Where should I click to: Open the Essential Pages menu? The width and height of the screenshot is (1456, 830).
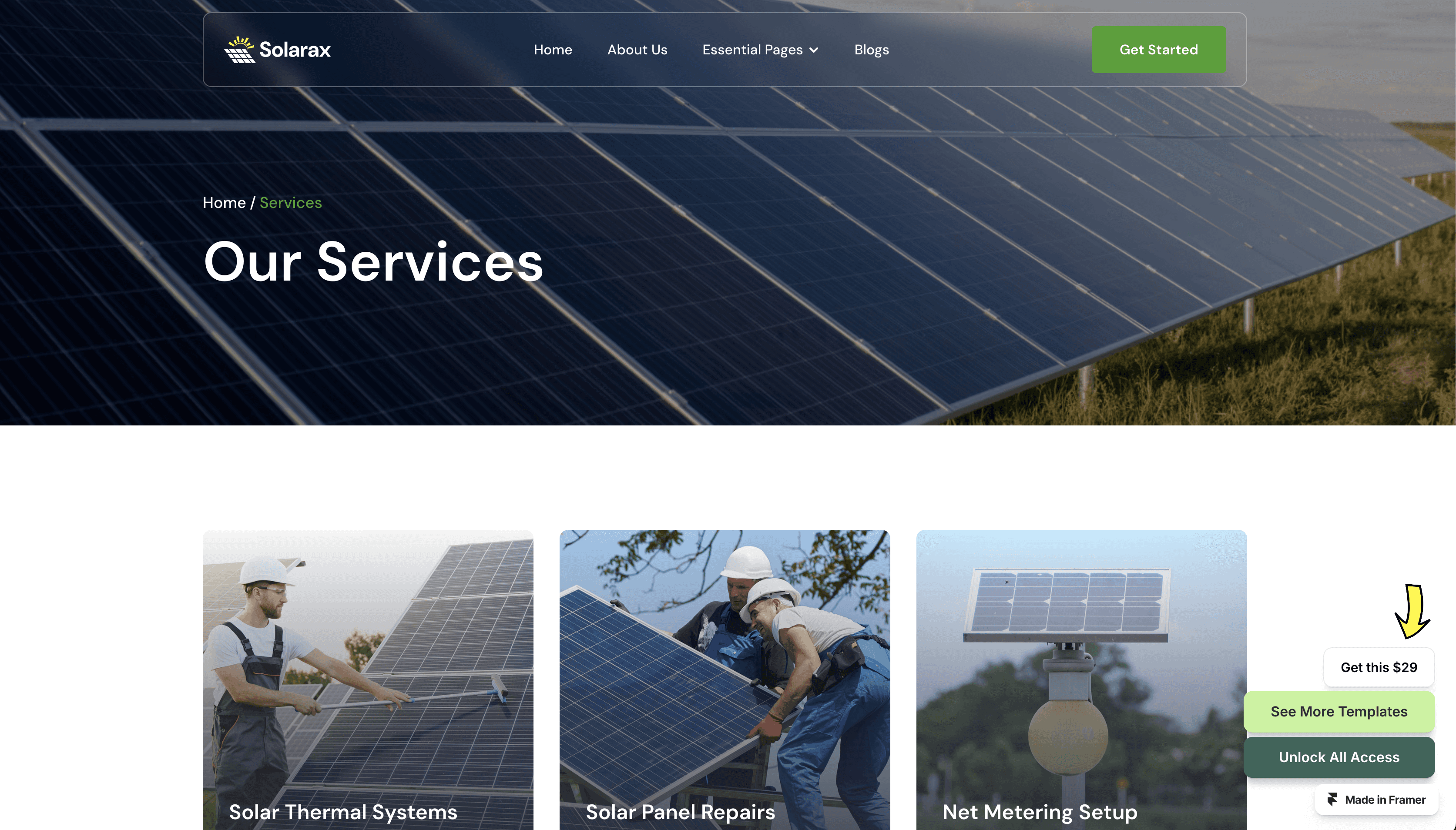[x=761, y=50]
